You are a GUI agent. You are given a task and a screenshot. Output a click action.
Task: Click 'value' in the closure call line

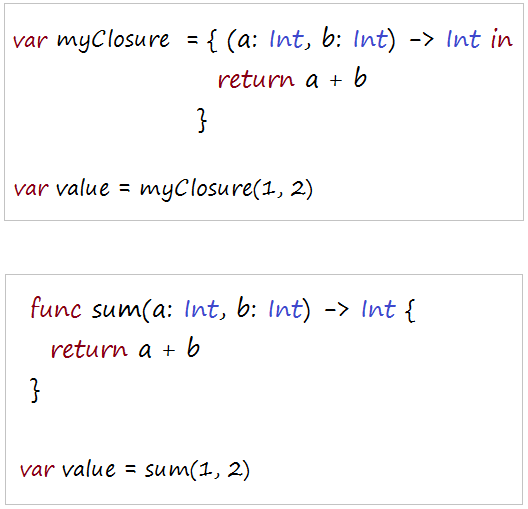coord(83,188)
